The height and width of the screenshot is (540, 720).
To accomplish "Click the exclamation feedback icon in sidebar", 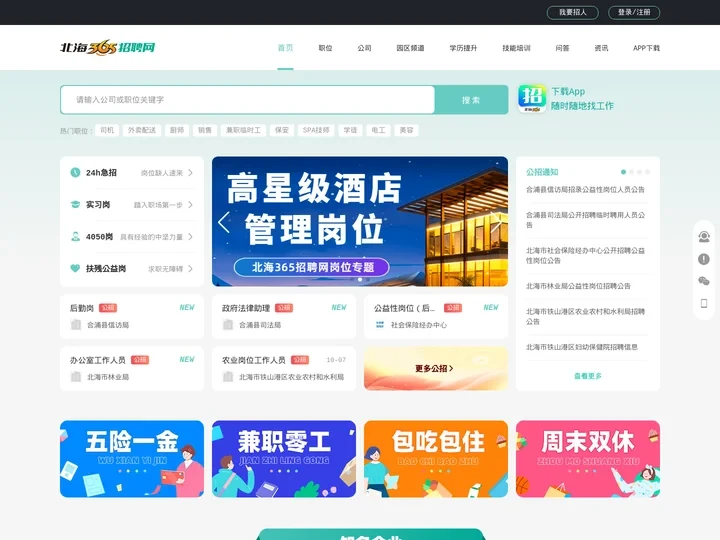I will [x=703, y=259].
